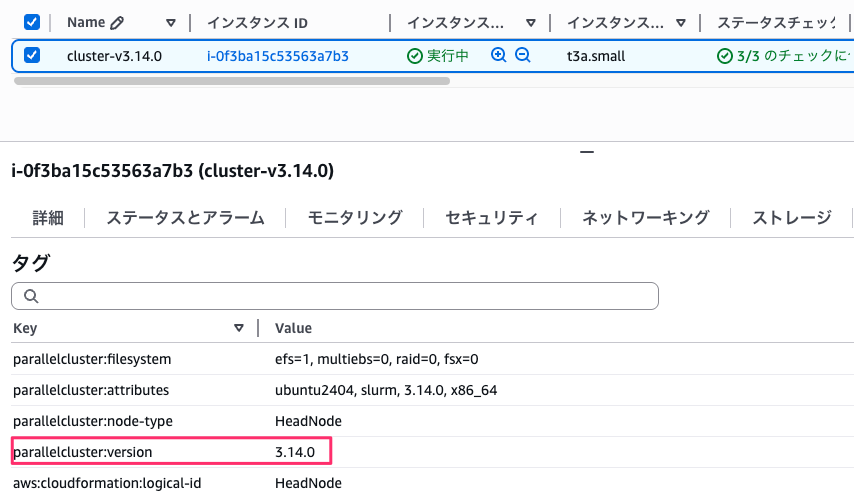
Task: Click the green running status check icon
Action: click(415, 56)
